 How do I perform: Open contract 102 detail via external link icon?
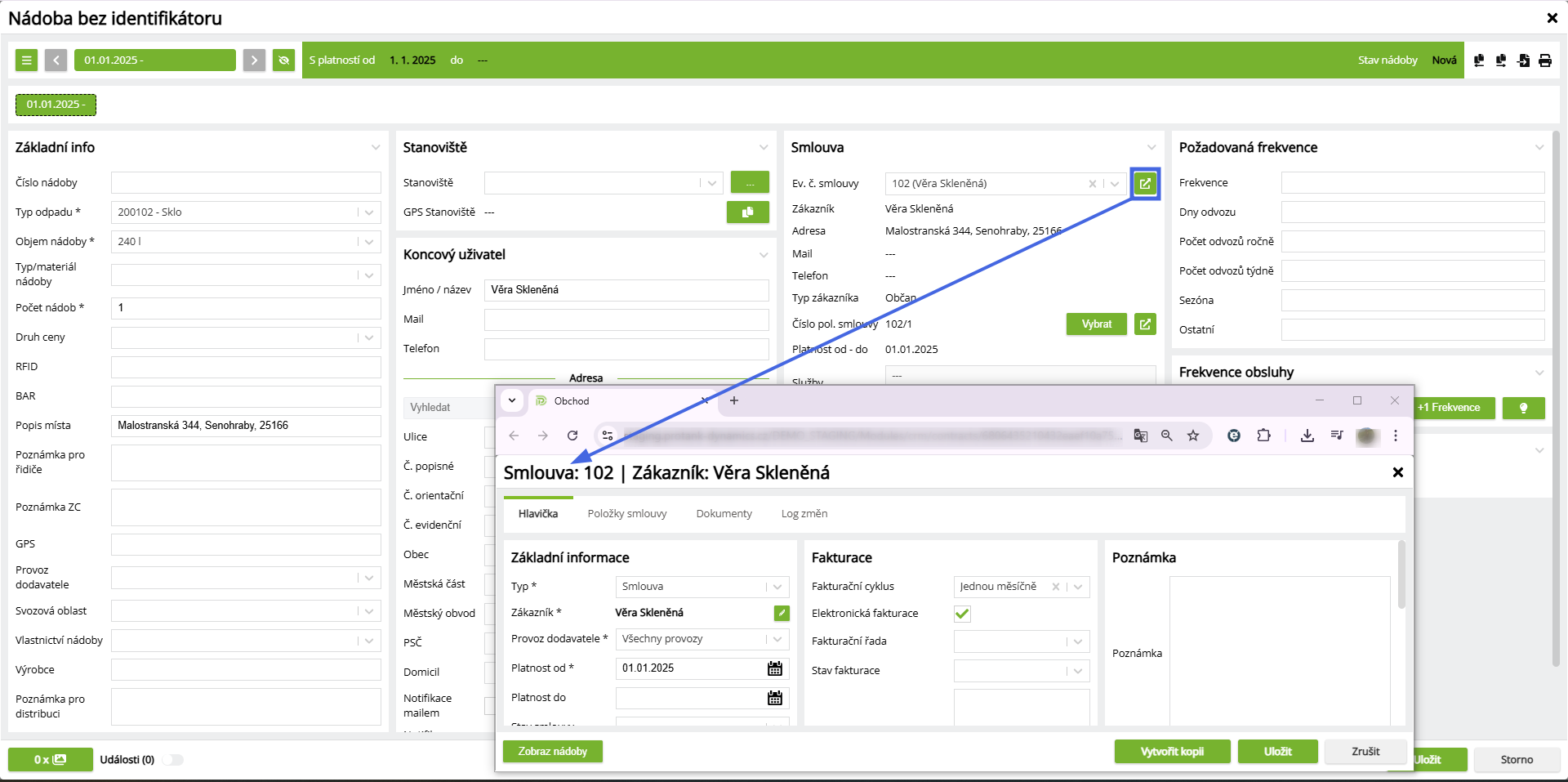tap(1145, 183)
